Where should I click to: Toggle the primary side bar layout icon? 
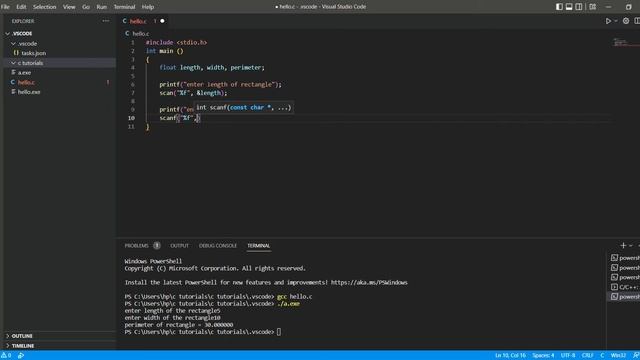pos(559,7)
